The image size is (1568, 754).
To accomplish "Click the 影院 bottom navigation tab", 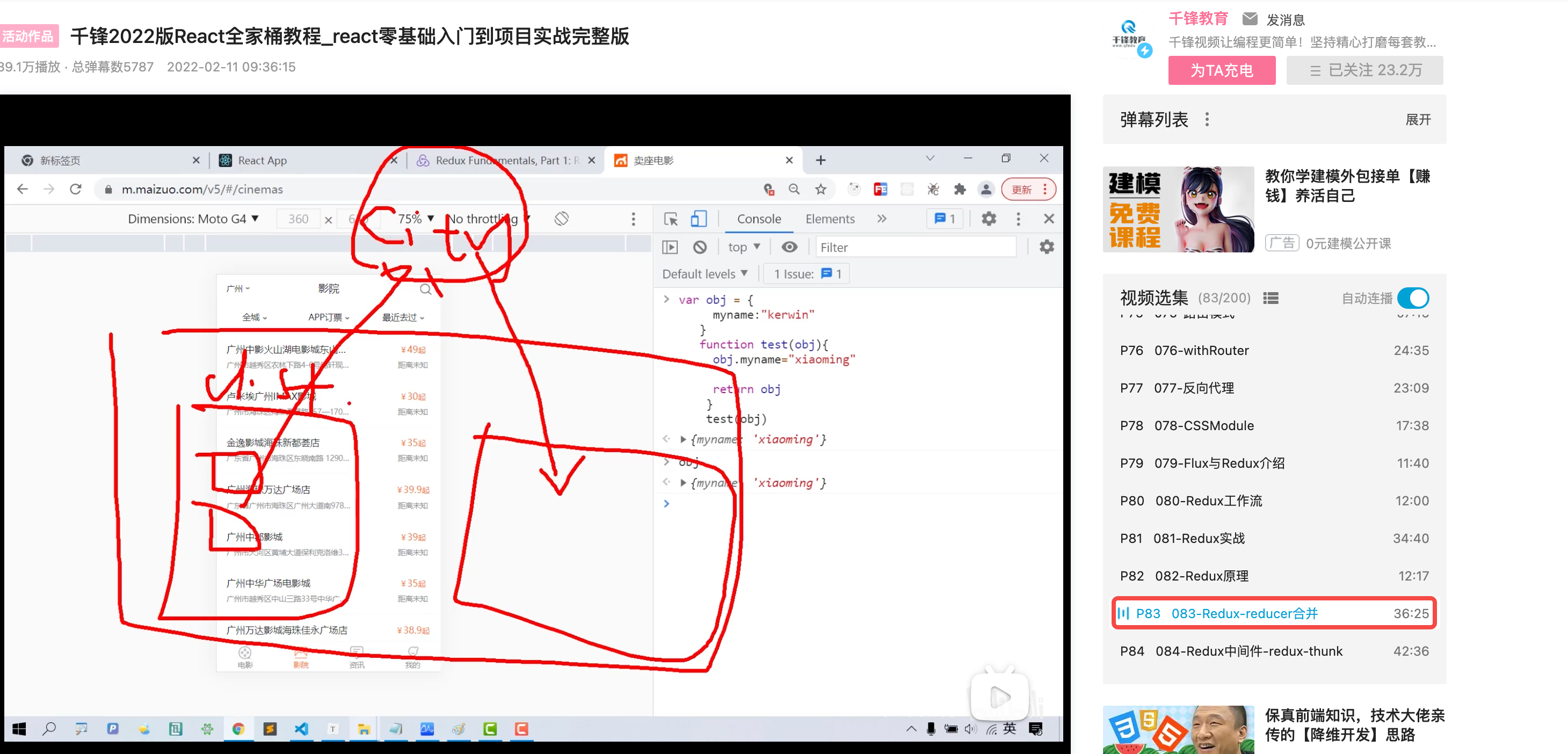I will click(x=301, y=658).
